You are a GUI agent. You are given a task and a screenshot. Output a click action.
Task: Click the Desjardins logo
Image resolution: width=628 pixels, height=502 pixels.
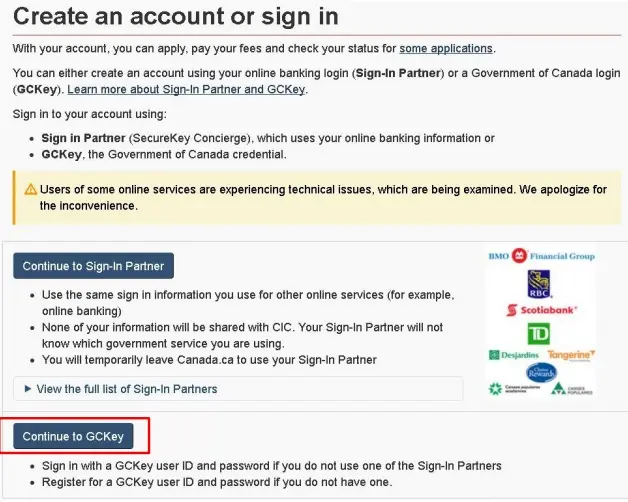[514, 355]
